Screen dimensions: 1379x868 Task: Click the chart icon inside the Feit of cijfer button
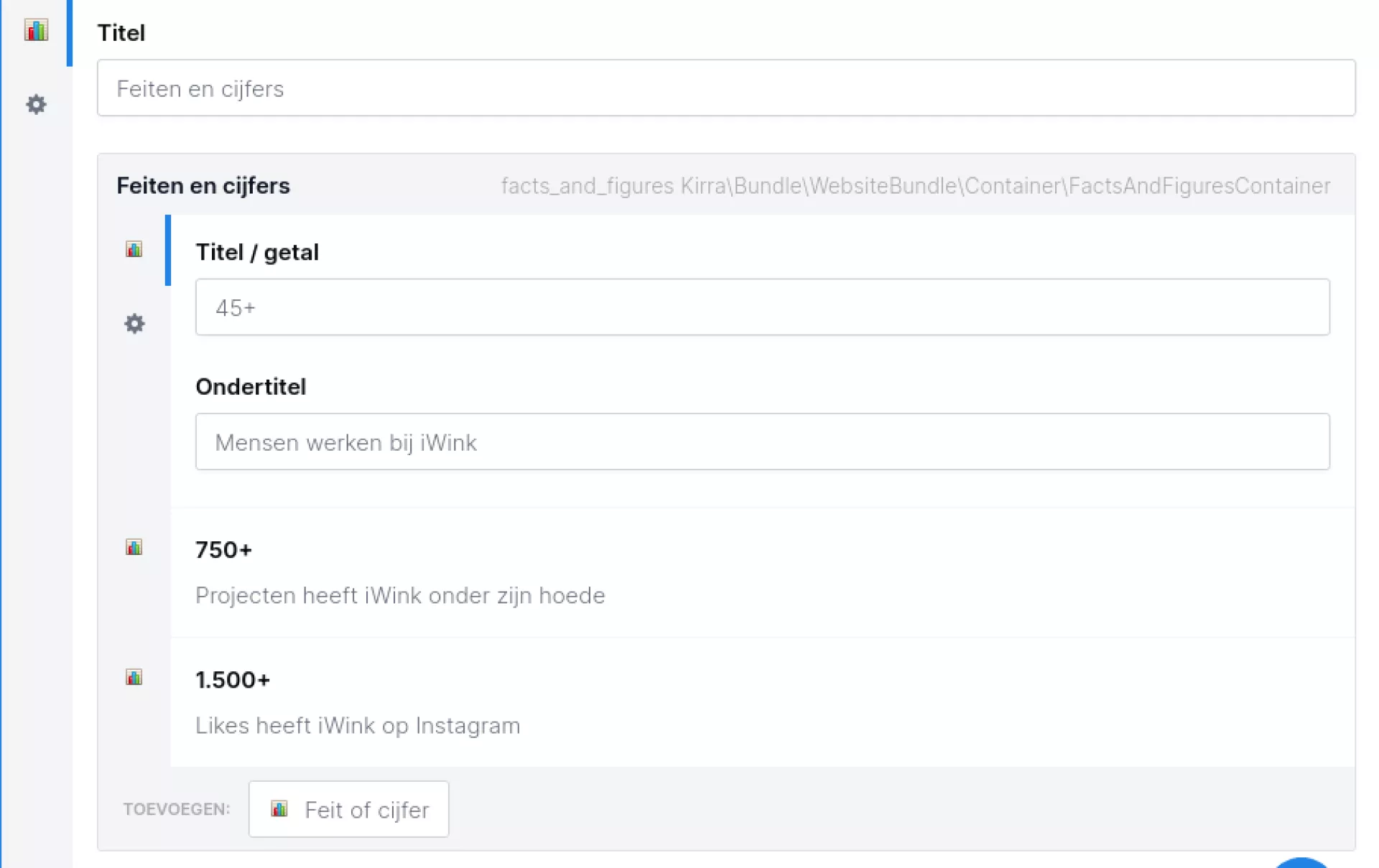point(279,809)
